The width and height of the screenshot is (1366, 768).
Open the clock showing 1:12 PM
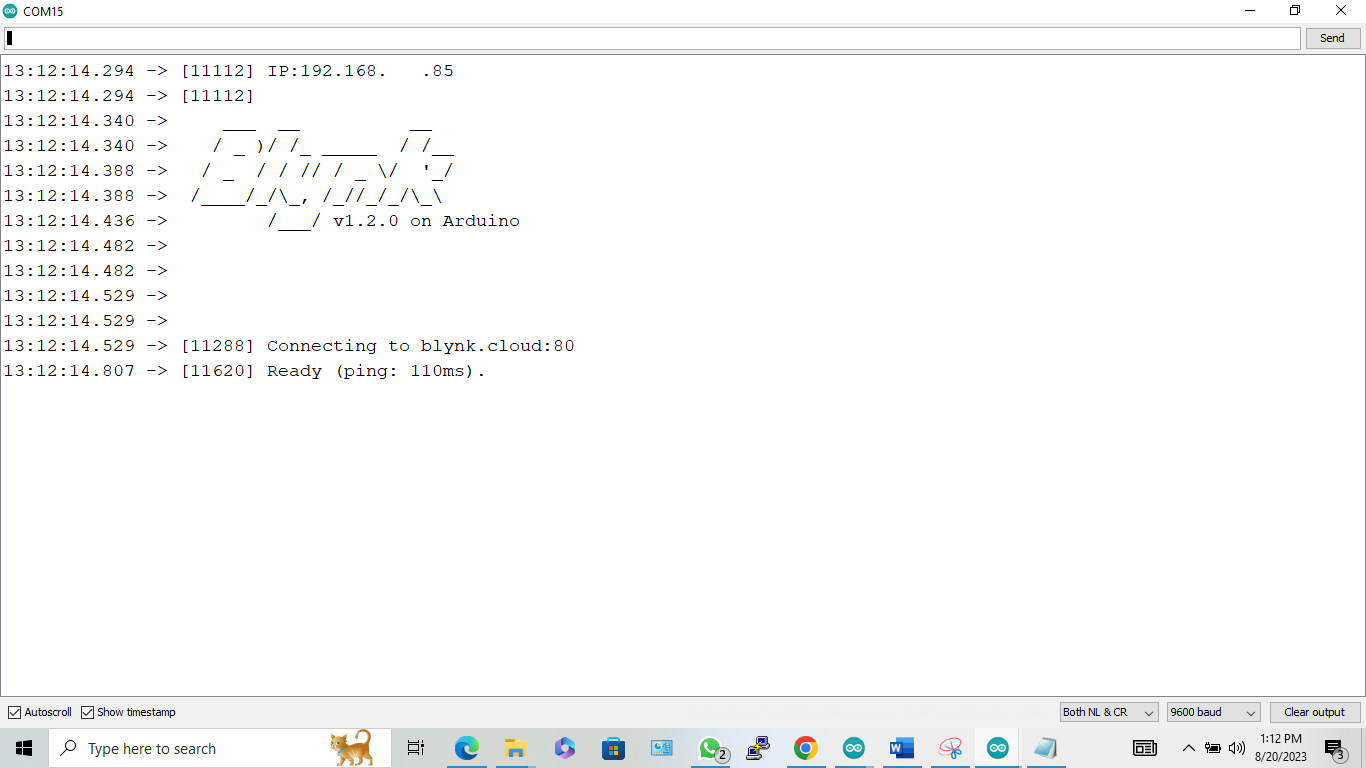(x=1281, y=748)
